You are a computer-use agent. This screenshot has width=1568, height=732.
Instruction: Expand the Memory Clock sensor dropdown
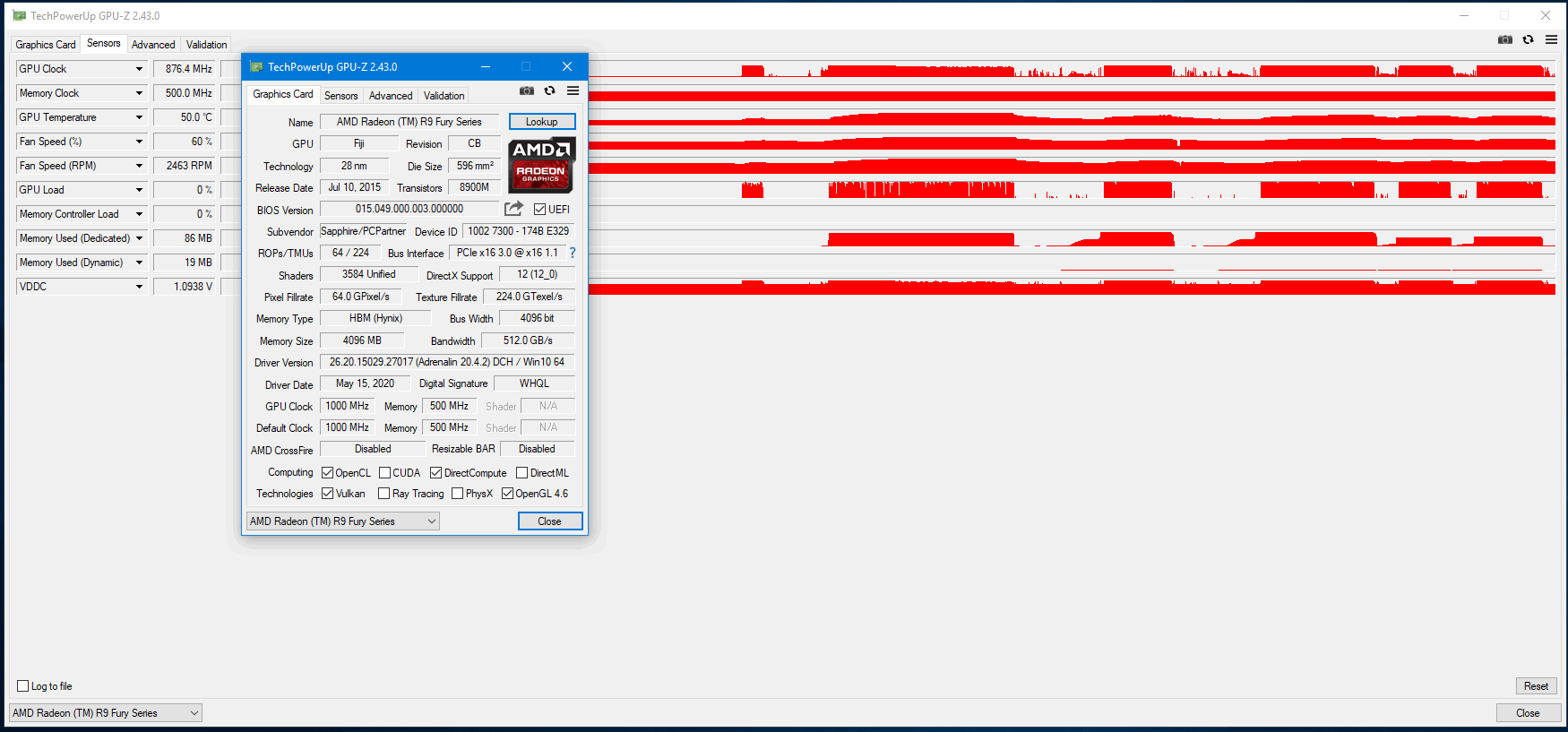[x=139, y=93]
